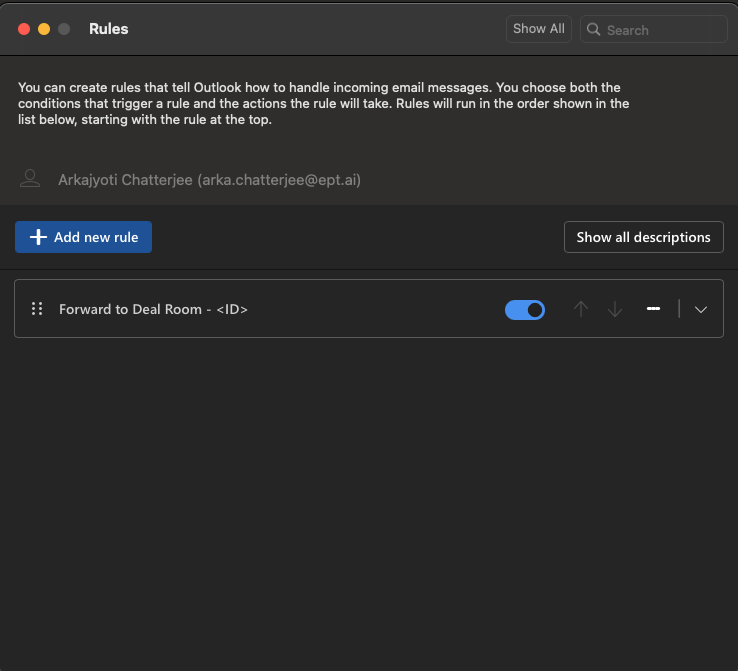Viewport: 738px width, 671px height.
Task: Click Show all descriptions button
Action: (x=643, y=237)
